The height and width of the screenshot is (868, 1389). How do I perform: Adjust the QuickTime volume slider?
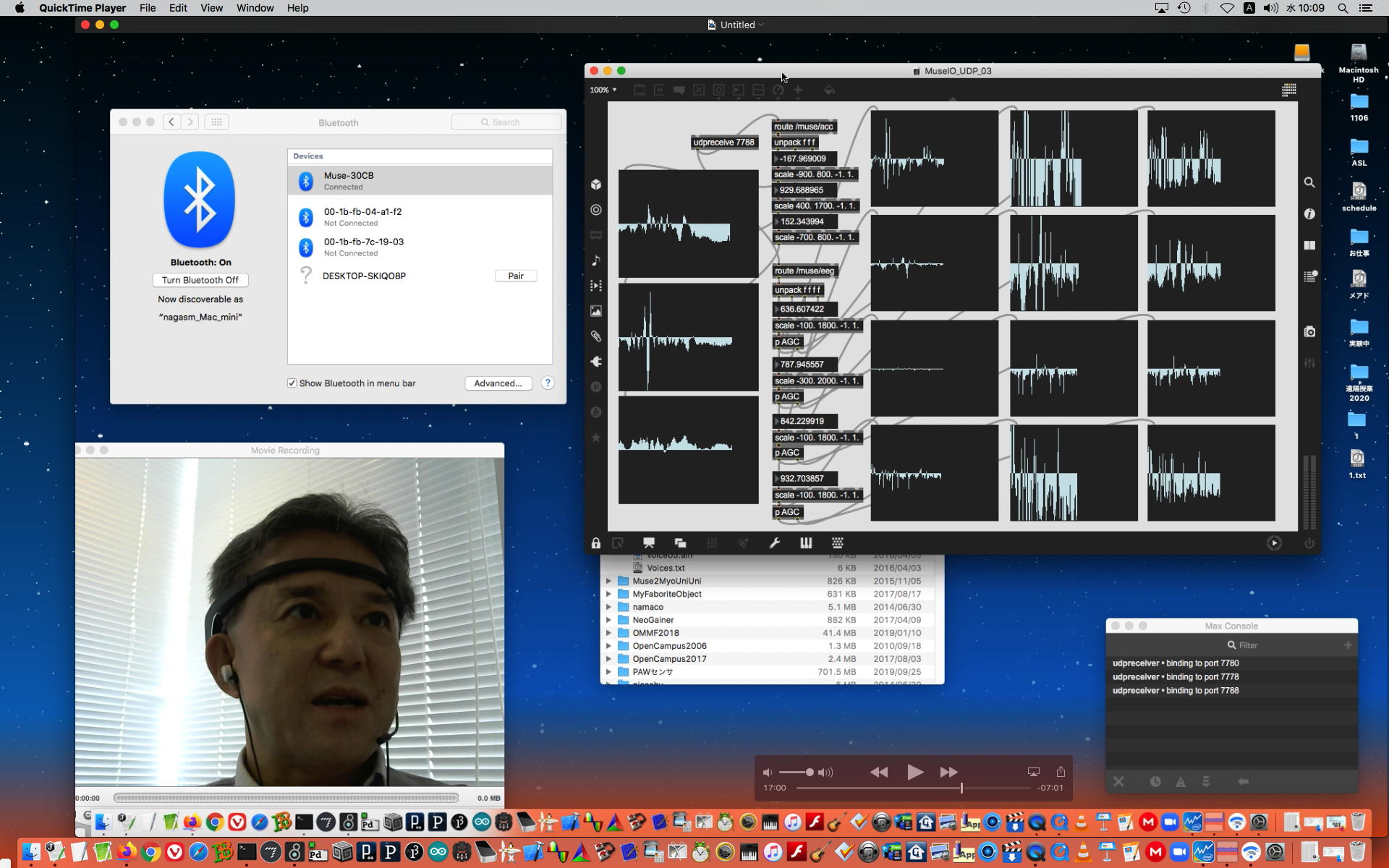pos(809,773)
